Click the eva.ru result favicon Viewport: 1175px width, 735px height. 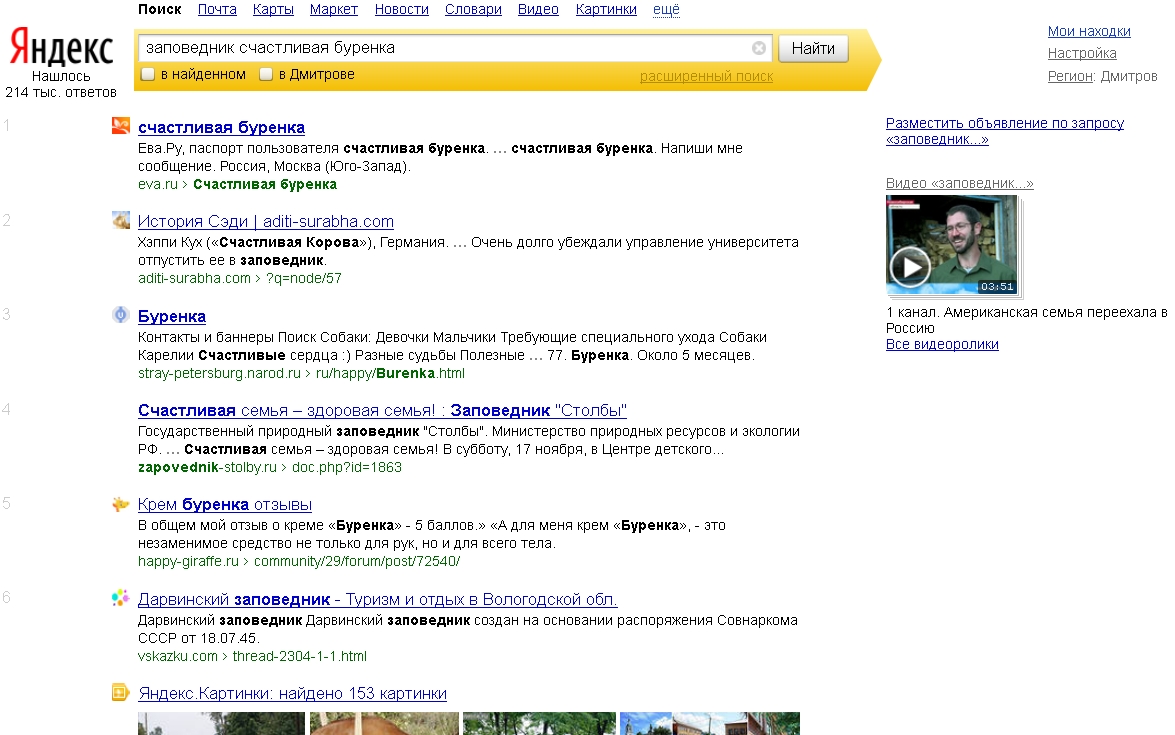click(x=120, y=126)
